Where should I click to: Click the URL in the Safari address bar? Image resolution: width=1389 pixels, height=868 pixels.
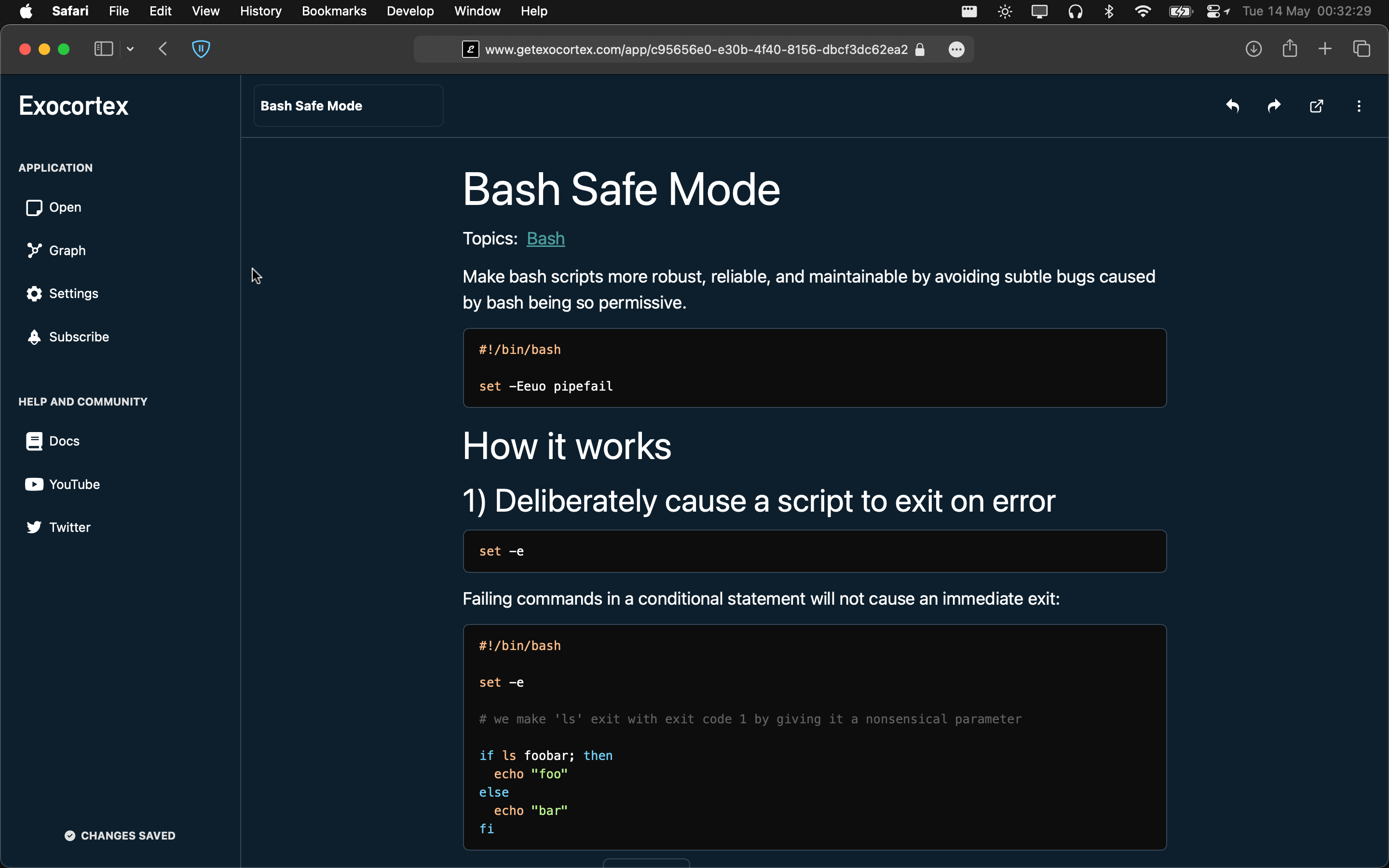click(x=696, y=49)
